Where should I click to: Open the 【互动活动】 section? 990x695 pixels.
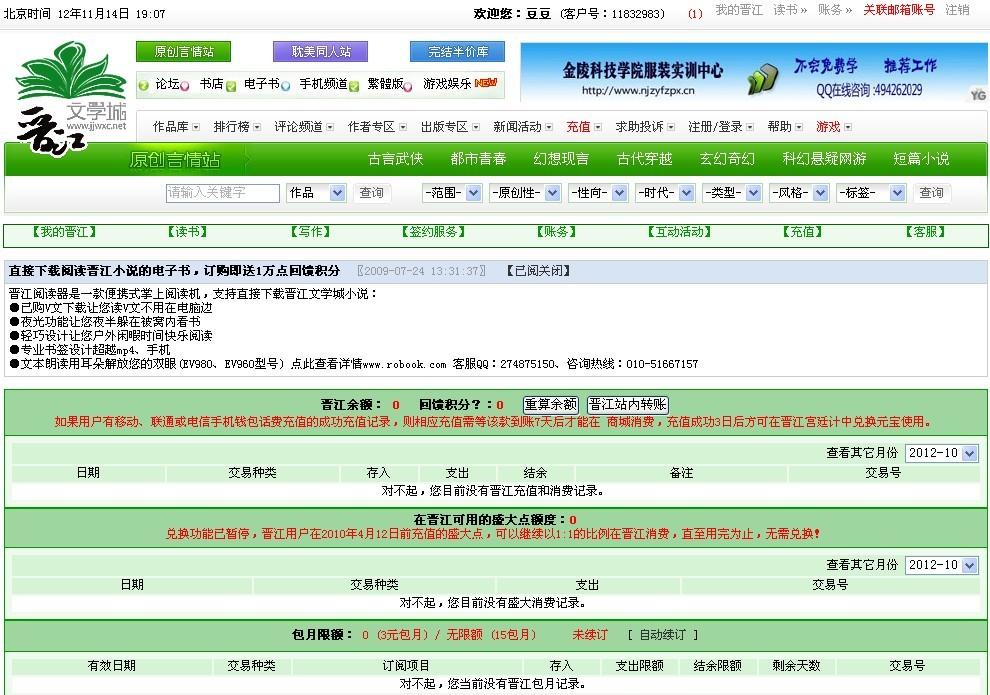(679, 232)
